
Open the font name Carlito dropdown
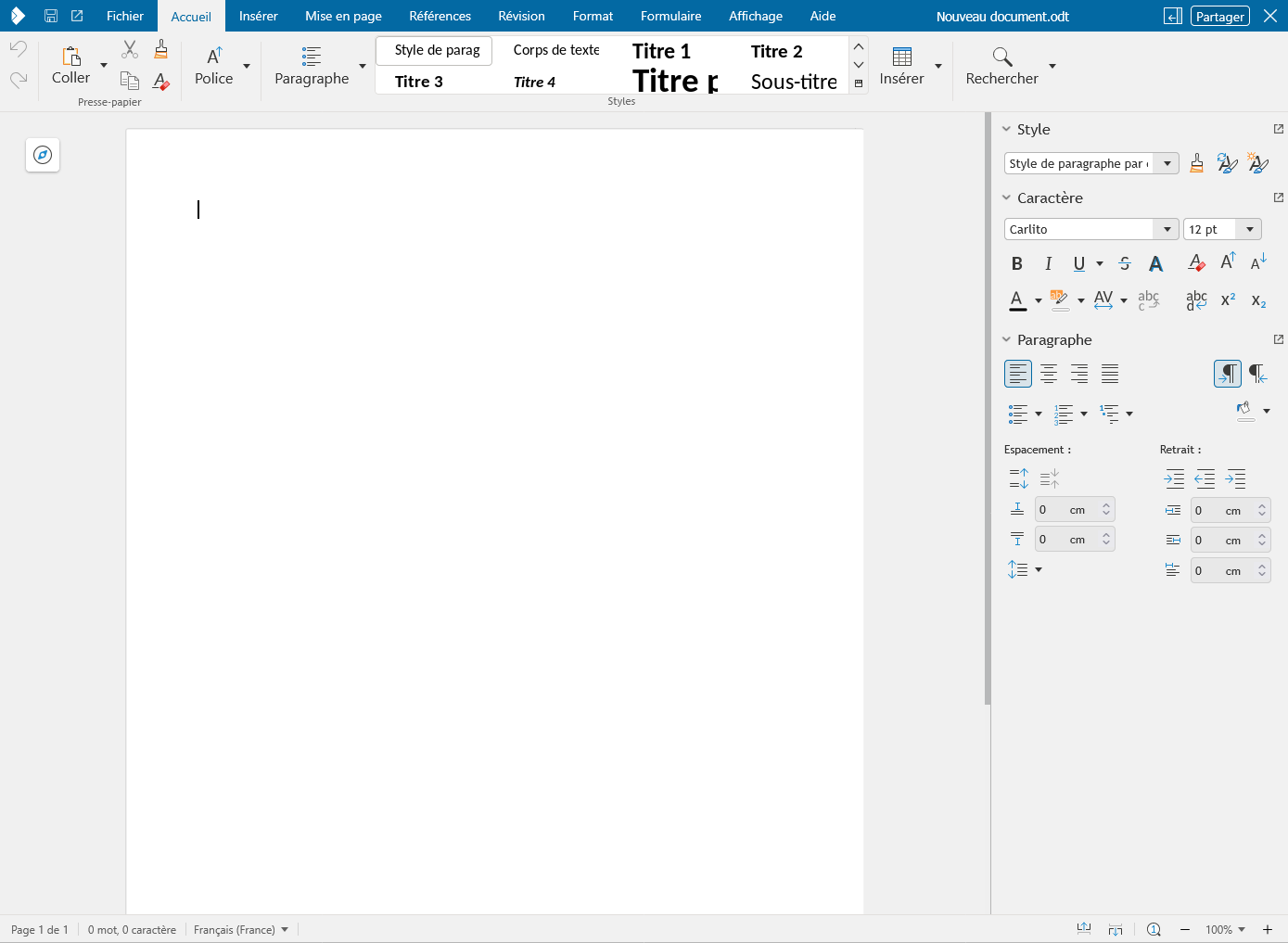(1167, 229)
